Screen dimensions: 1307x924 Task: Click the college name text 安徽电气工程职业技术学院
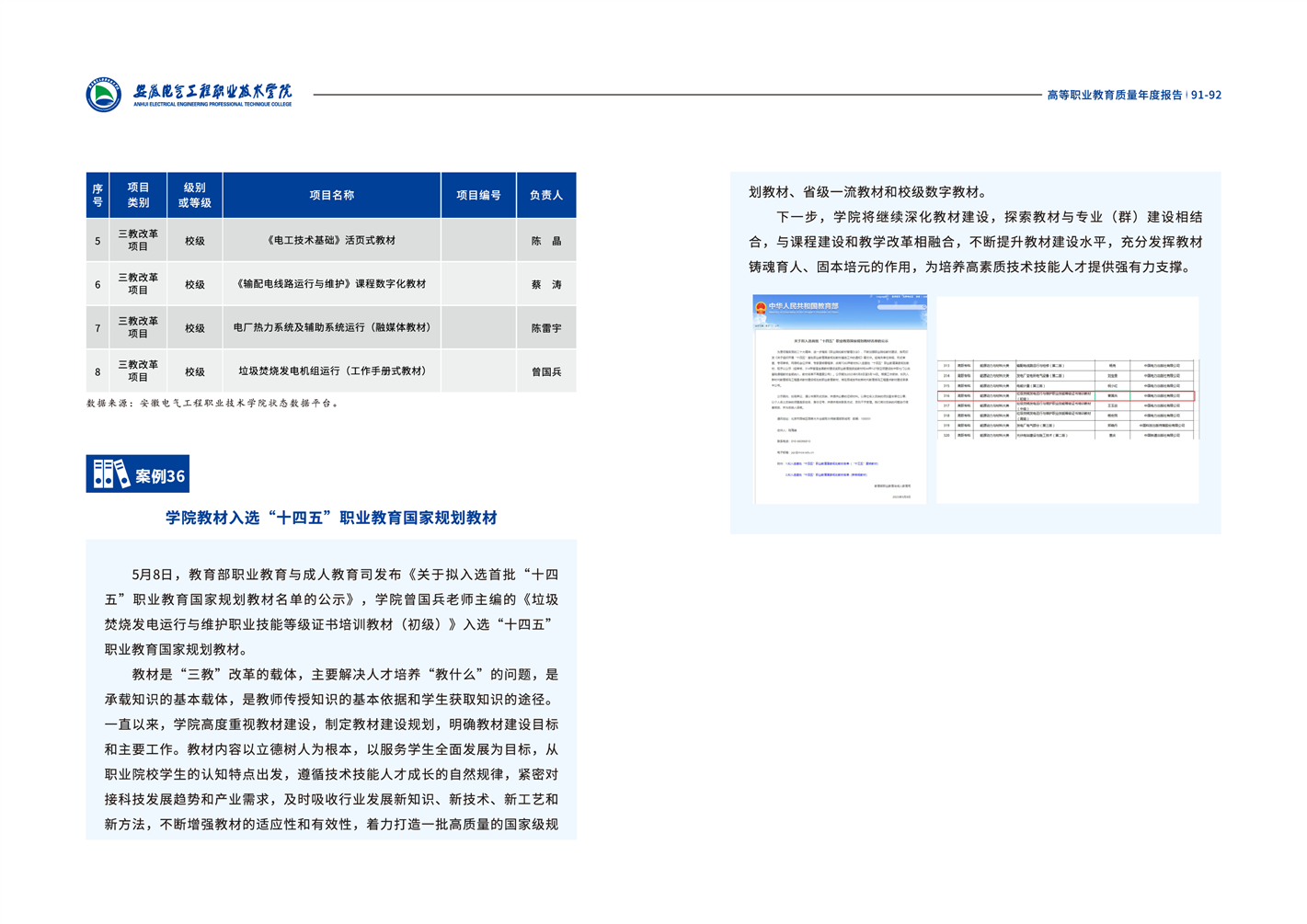coord(212,91)
